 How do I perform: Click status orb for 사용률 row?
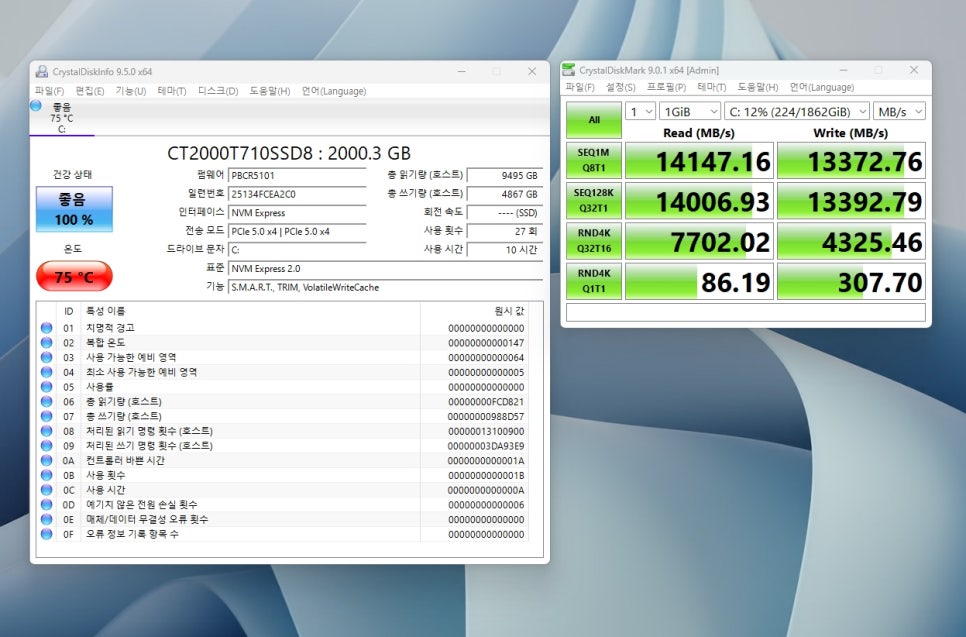tap(46, 387)
